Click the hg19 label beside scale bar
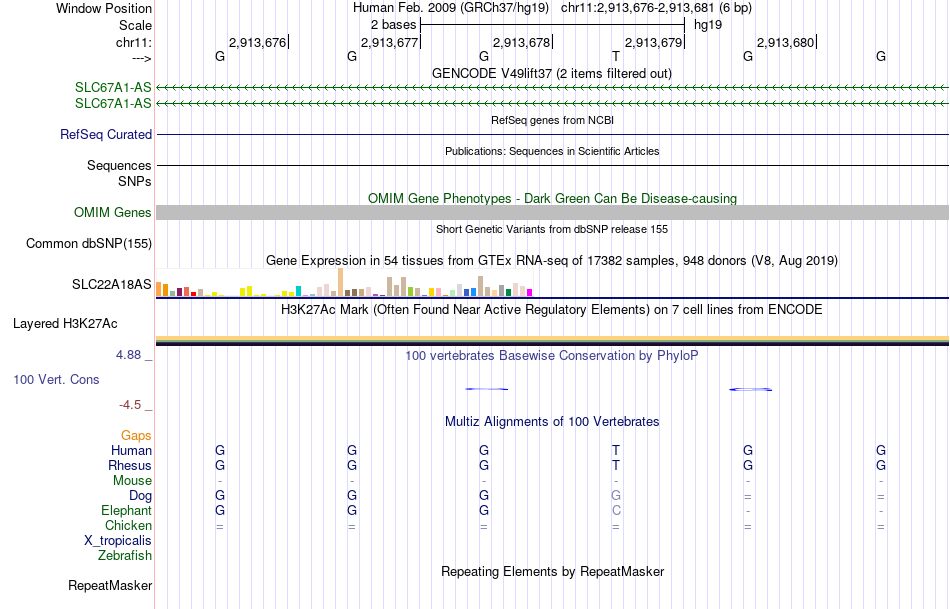This screenshot has height=609, width=950. [708, 25]
